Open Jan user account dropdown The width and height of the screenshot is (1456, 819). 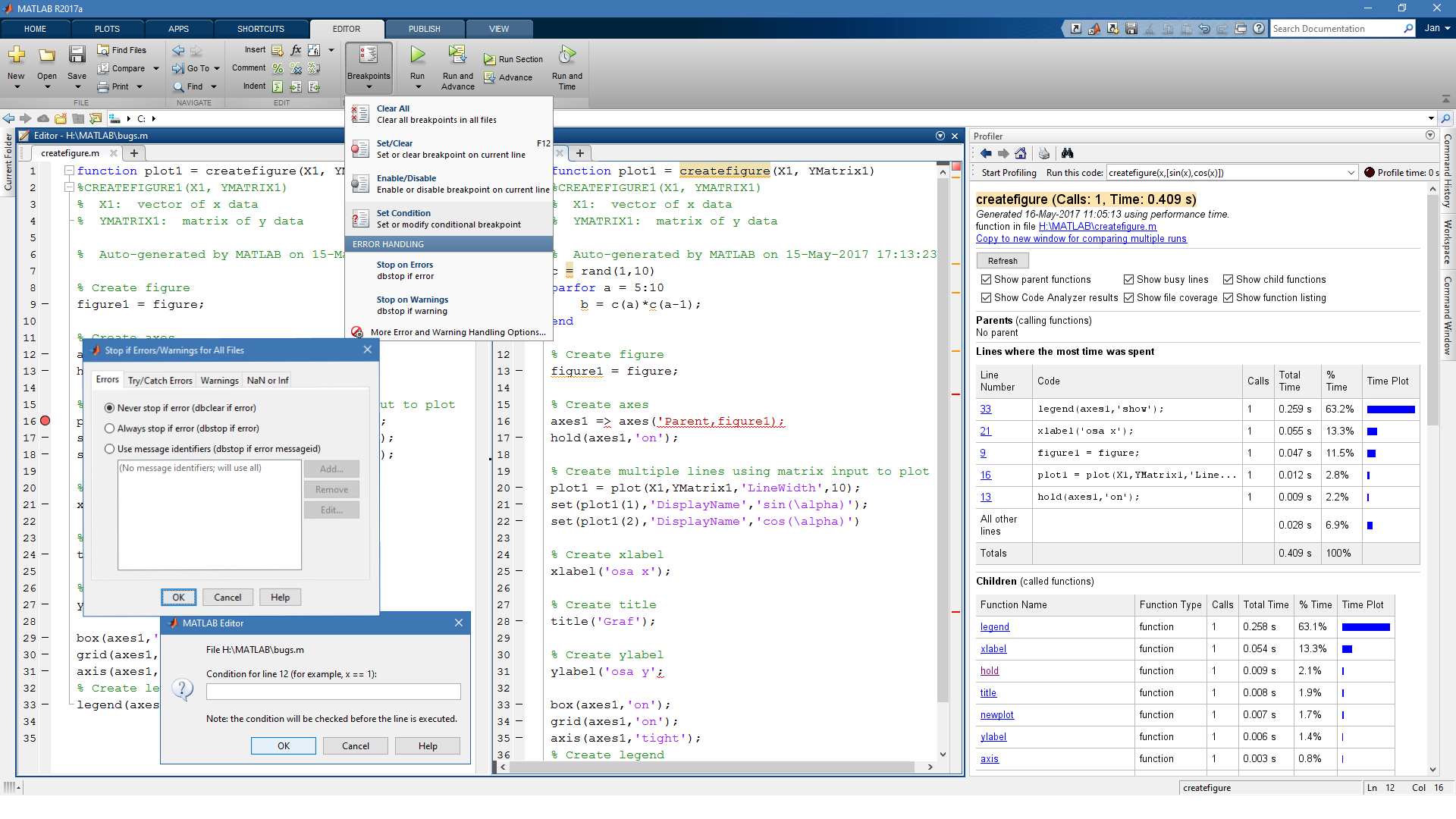coord(1437,28)
